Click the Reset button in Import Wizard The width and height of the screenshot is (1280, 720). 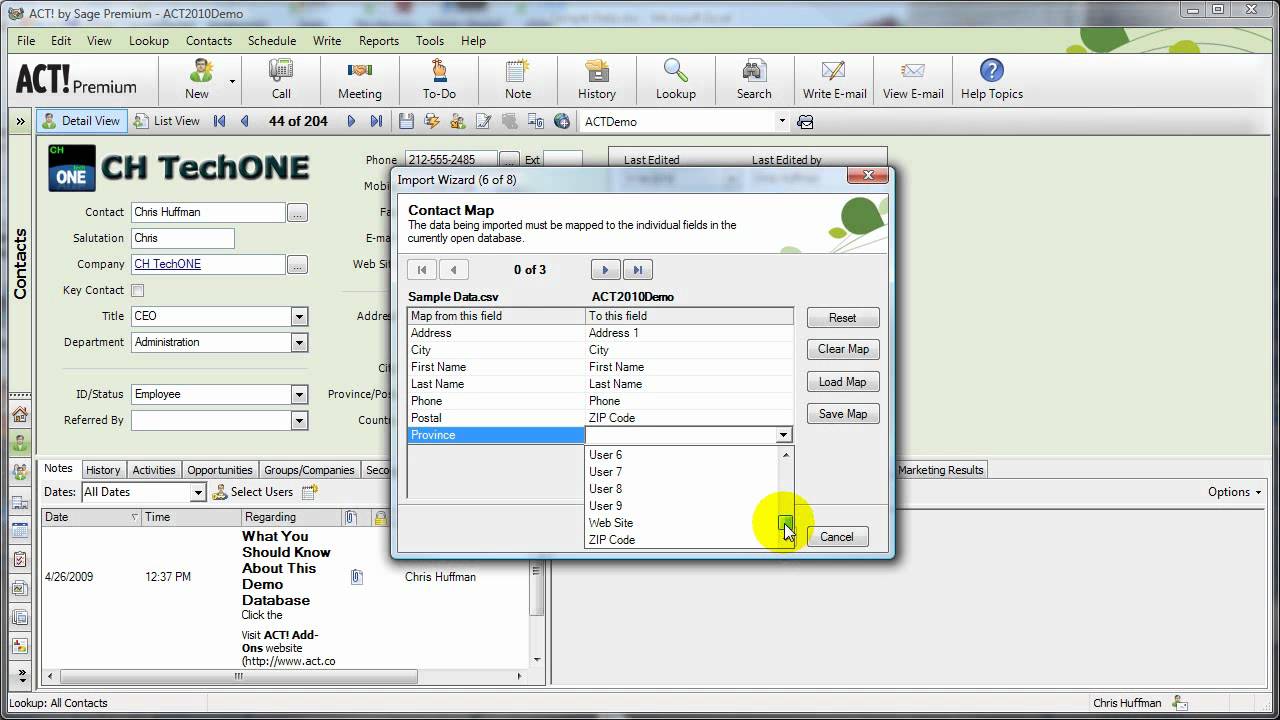click(843, 318)
